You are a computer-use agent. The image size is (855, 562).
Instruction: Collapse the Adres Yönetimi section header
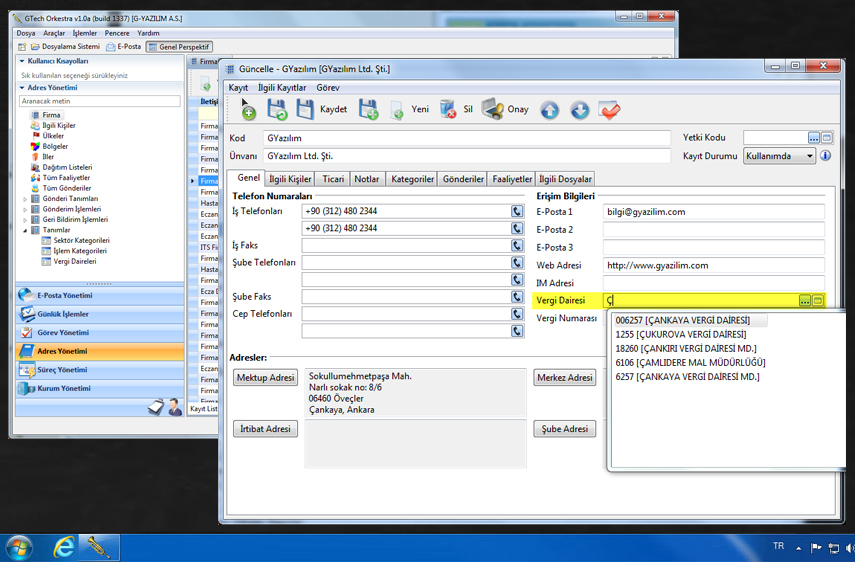(x=22, y=88)
